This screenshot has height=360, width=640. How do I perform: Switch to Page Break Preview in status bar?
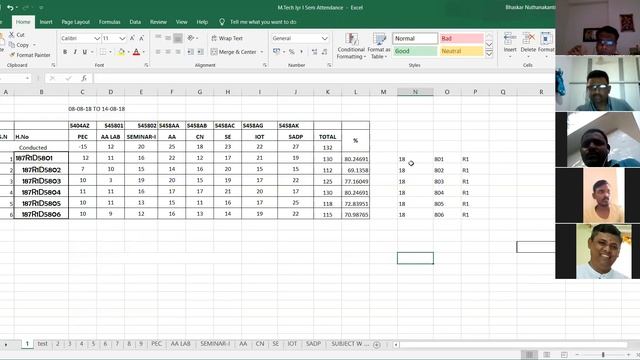[x=564, y=355]
